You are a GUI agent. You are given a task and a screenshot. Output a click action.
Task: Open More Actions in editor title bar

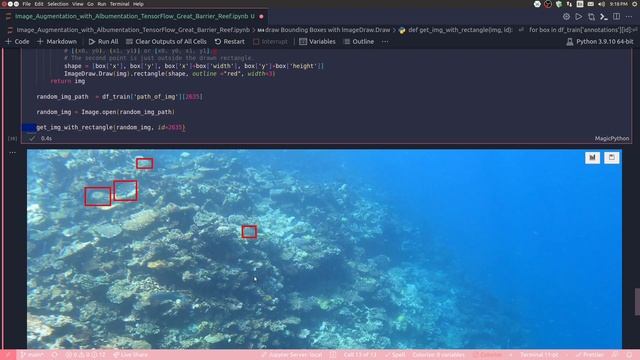coord(629,17)
